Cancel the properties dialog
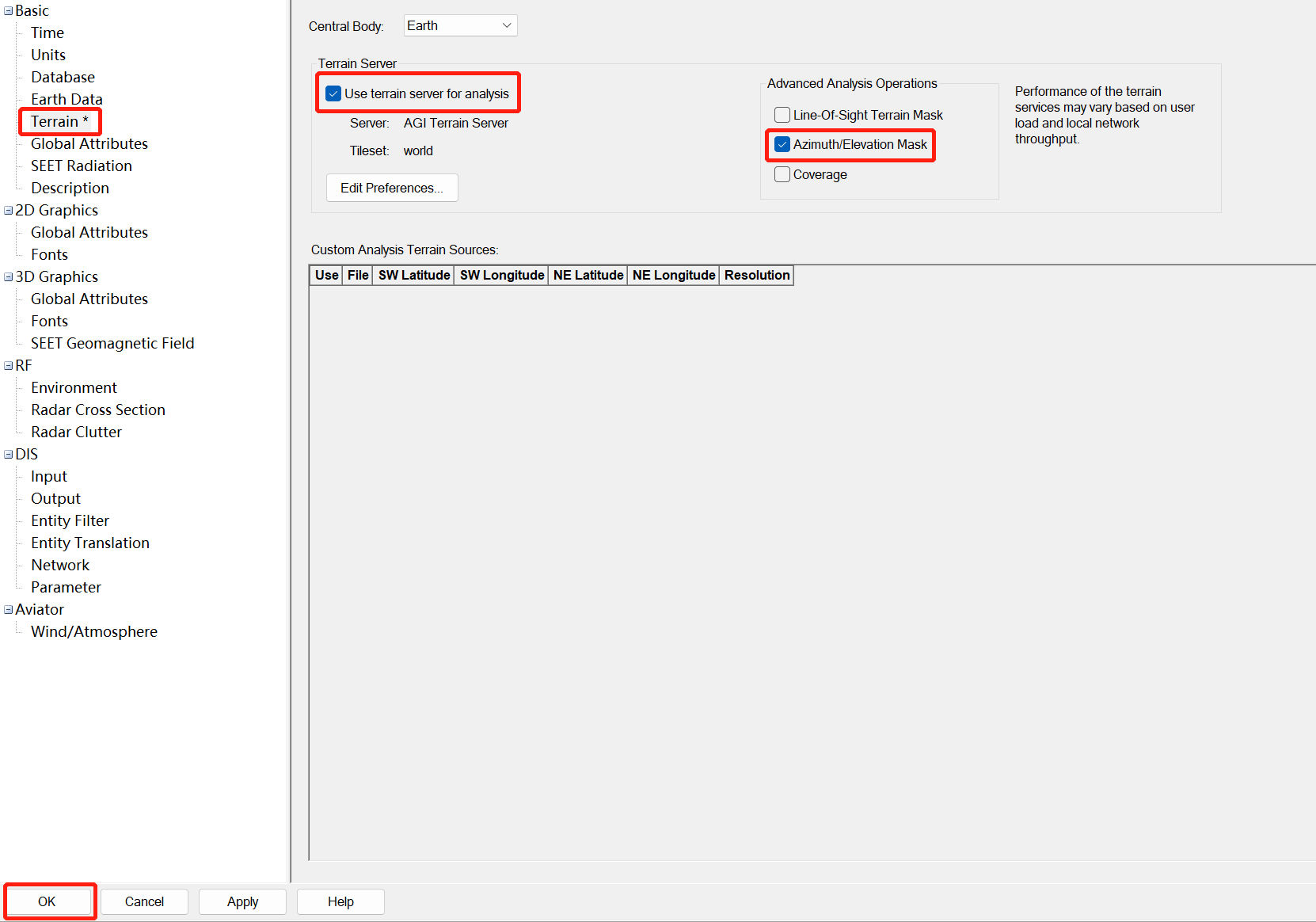The height and width of the screenshot is (922, 1316). click(x=144, y=901)
